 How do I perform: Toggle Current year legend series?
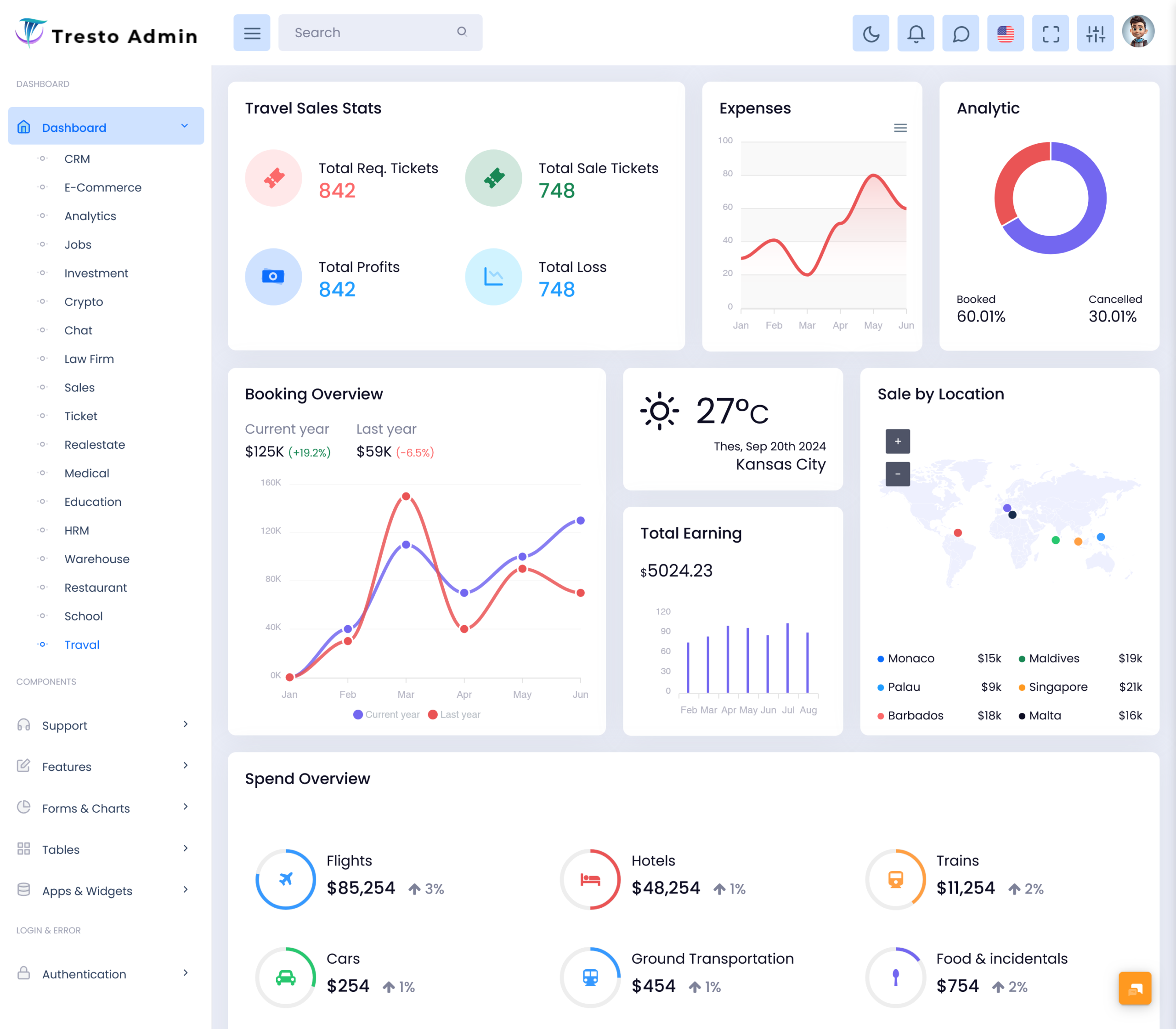point(386,714)
